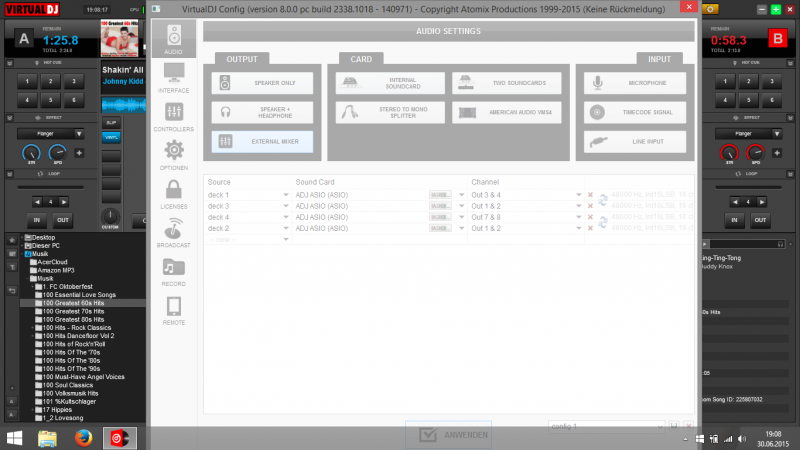
Task: Select deck A letter badge
Action: tap(24, 39)
